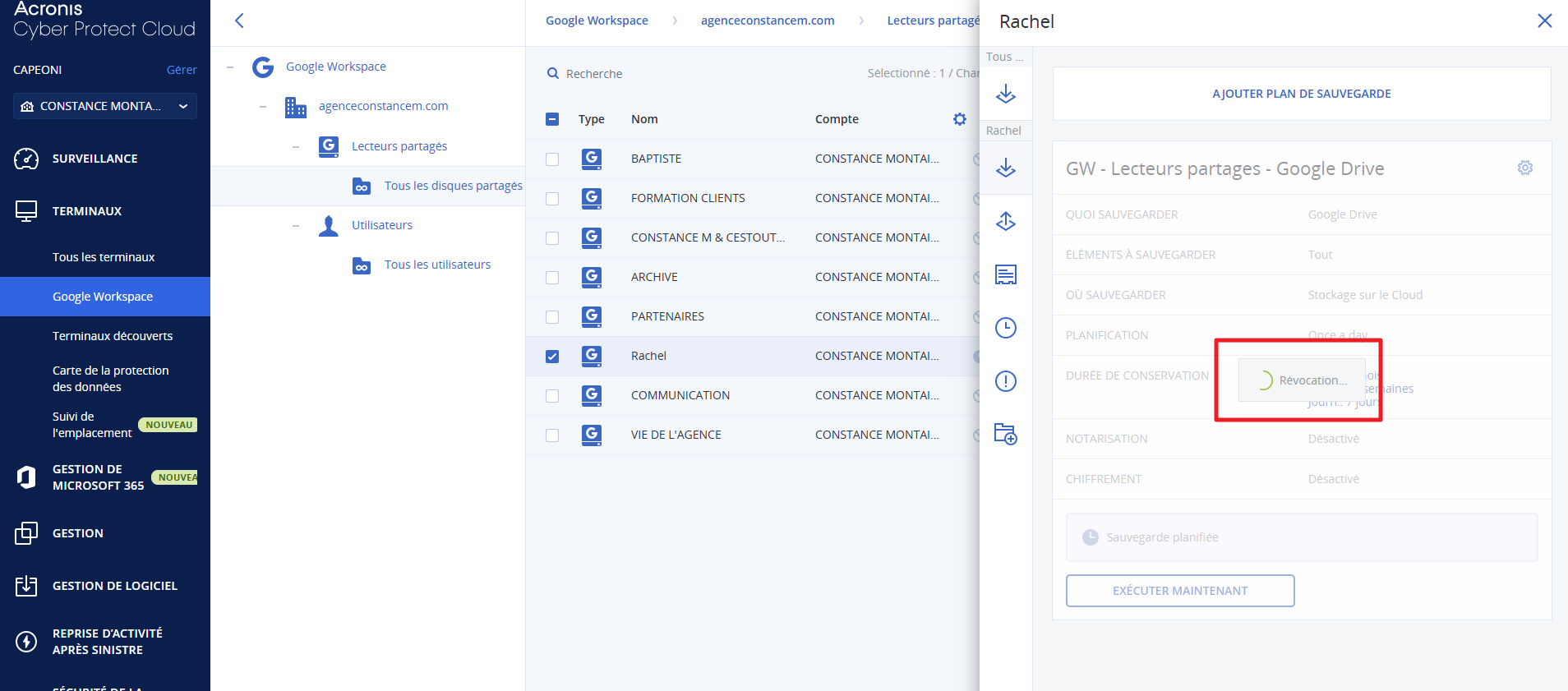Close the Rachel panel
Viewport: 1568px width, 691px height.
1545,21
